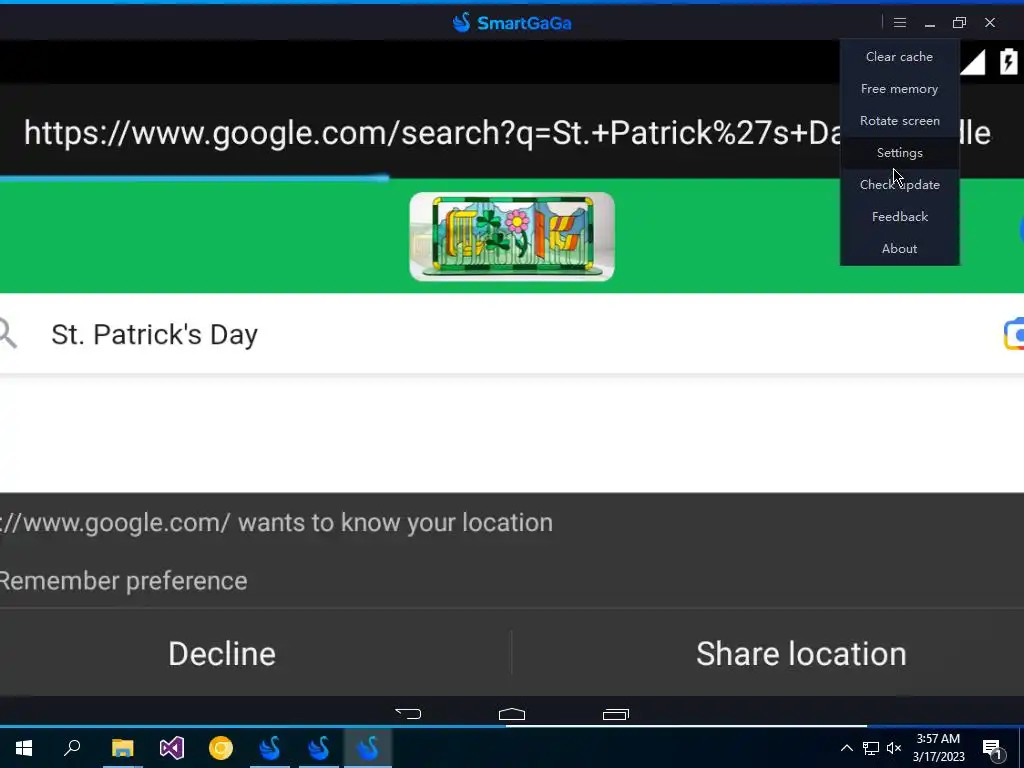Tap the search magnifier icon
The width and height of the screenshot is (1024, 768).
[7, 334]
